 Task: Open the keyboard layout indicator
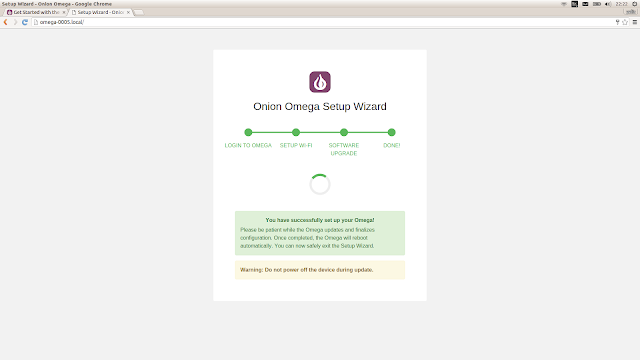click(x=574, y=4)
